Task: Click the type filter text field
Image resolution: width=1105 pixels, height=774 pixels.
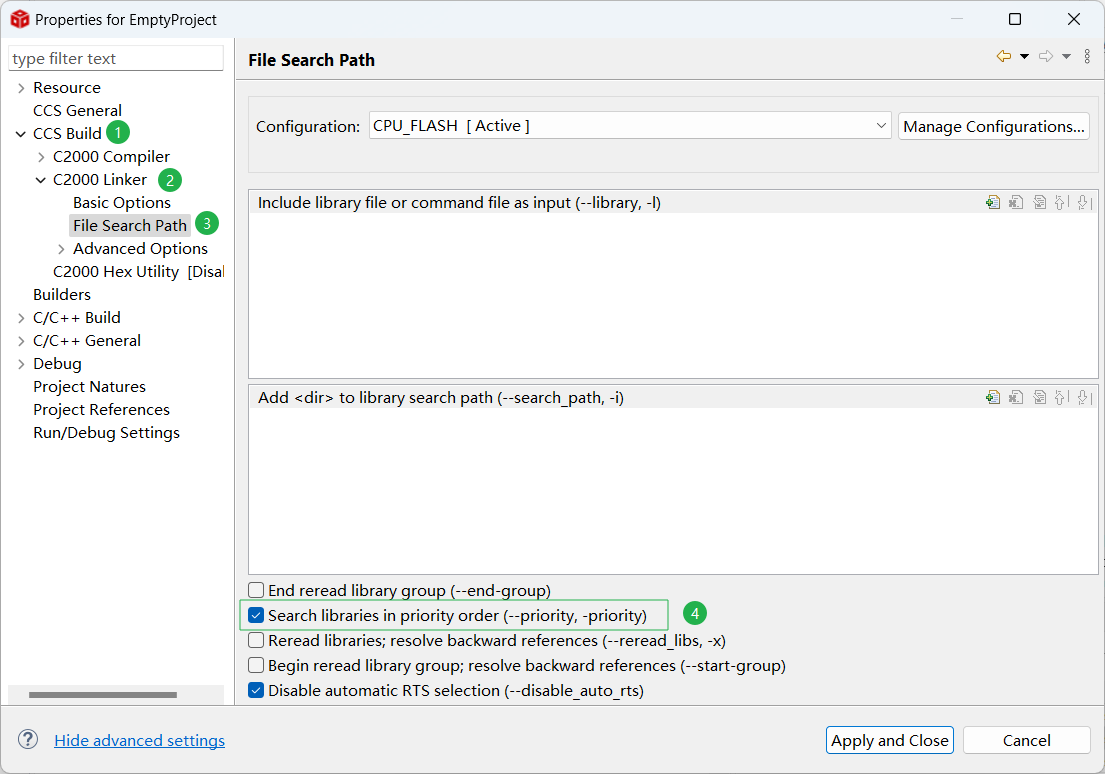Action: 115,59
